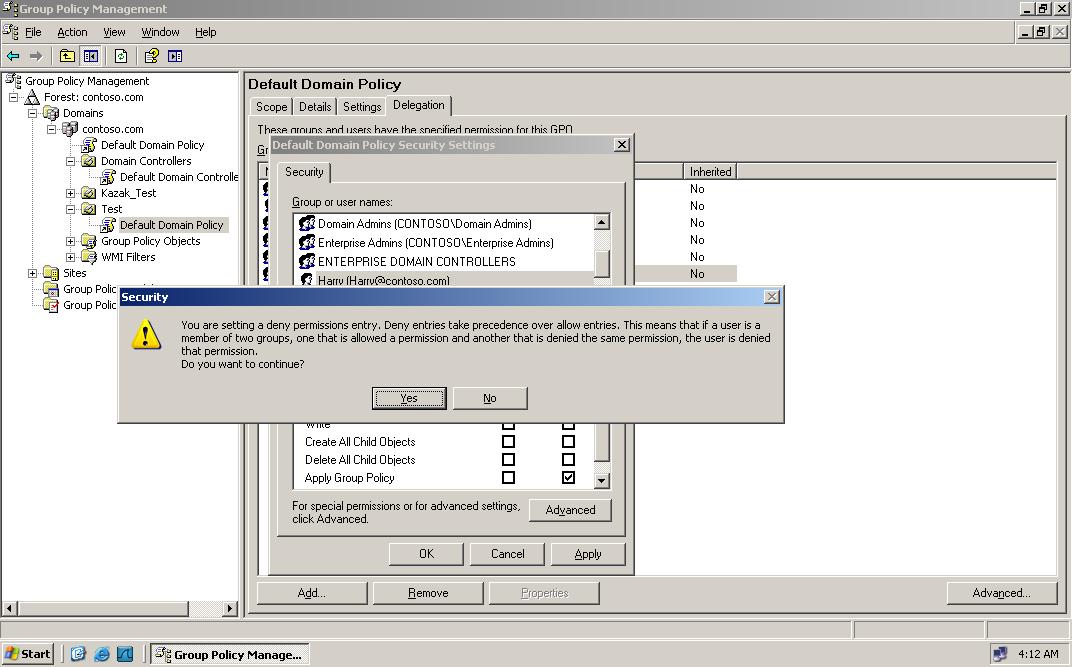Click the Up One Level toolbar icon
Screen dimensions: 1072x667
click(67, 56)
